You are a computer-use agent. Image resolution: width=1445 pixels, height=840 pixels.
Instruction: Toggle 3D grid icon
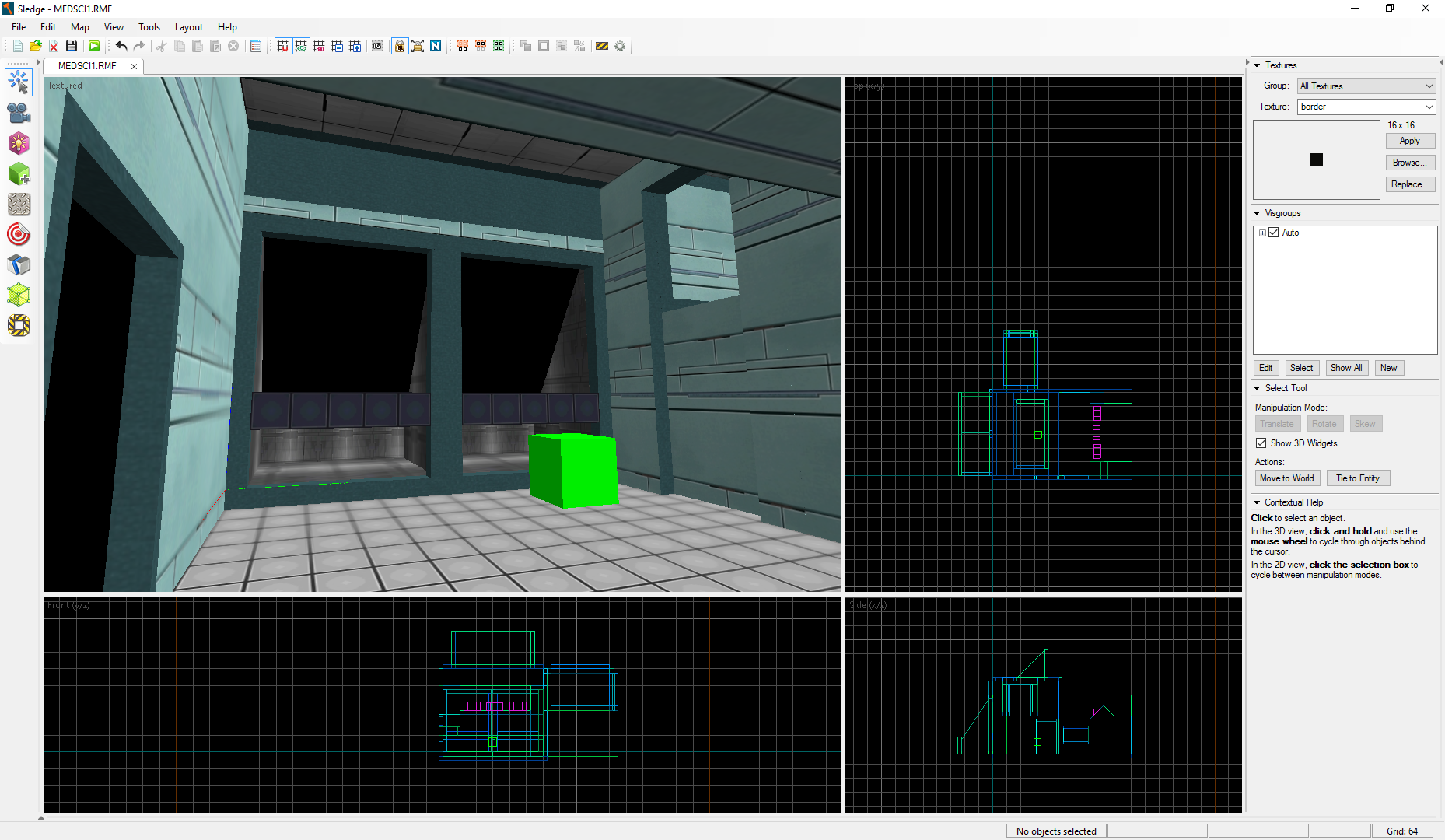[319, 47]
